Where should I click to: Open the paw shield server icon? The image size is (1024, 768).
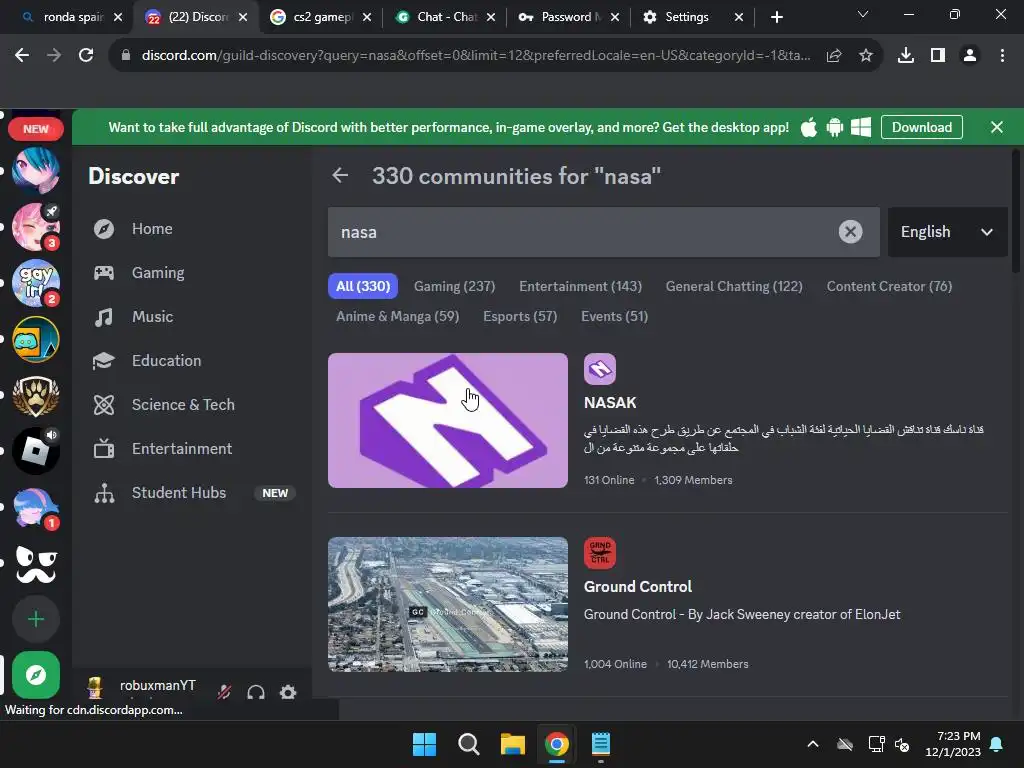(x=36, y=396)
